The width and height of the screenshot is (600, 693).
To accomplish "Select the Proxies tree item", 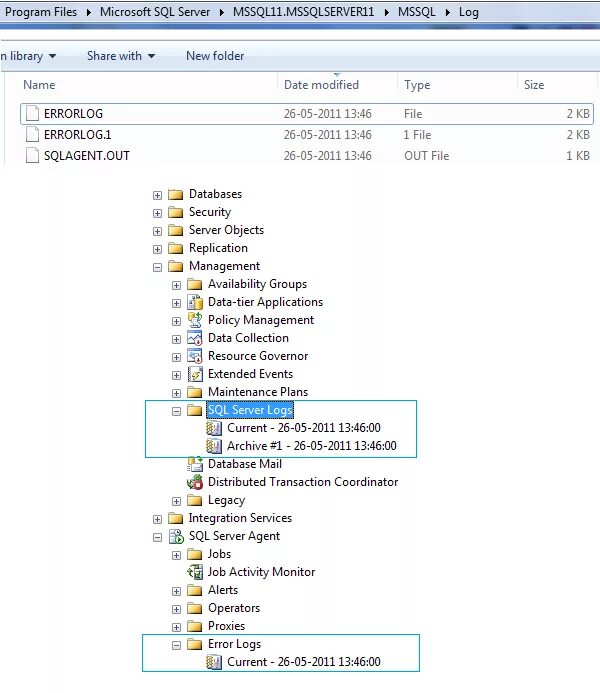I will [x=226, y=626].
